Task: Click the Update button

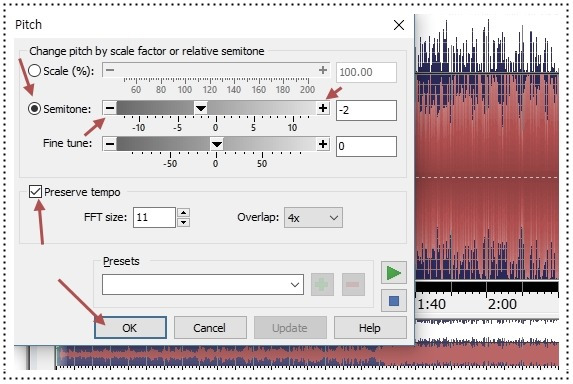Action: pyautogui.click(x=290, y=328)
